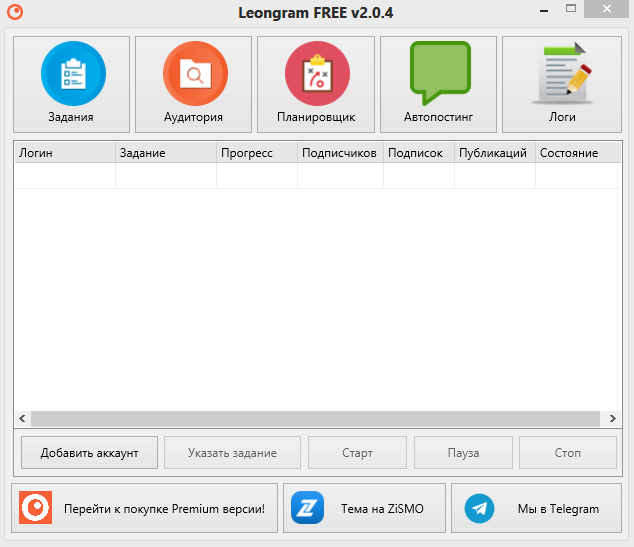This screenshot has height=547, width=634.
Task: Minimize the Leongram window
Action: [544, 10]
